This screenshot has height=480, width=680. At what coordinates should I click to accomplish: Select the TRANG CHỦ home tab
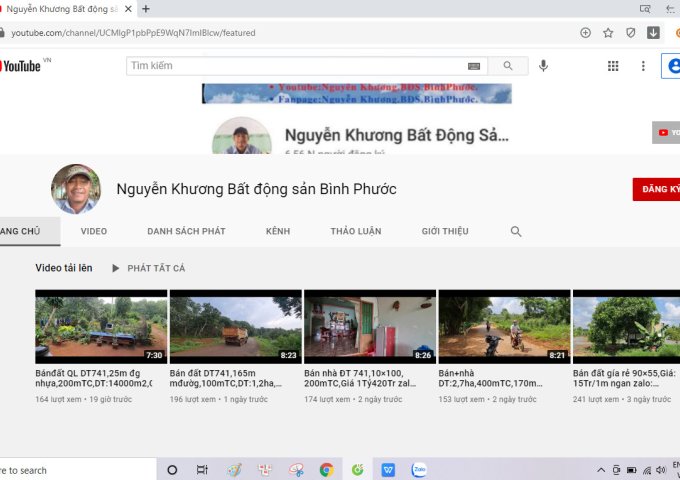click(x=30, y=231)
